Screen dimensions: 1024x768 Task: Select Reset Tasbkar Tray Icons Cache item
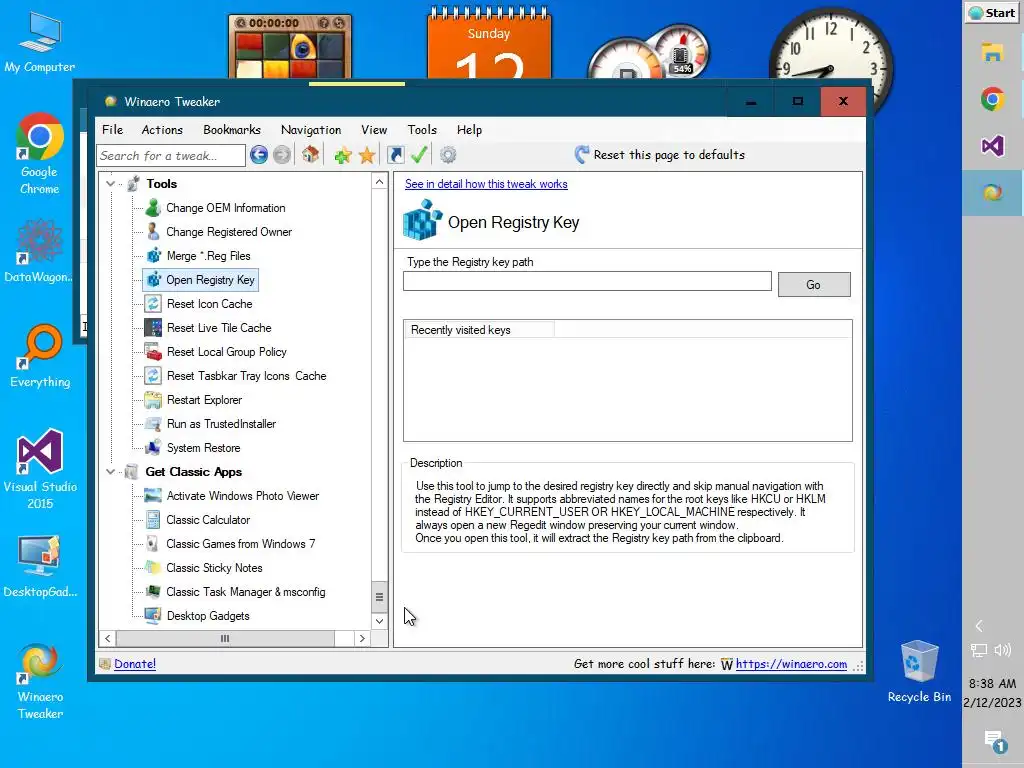(x=246, y=376)
